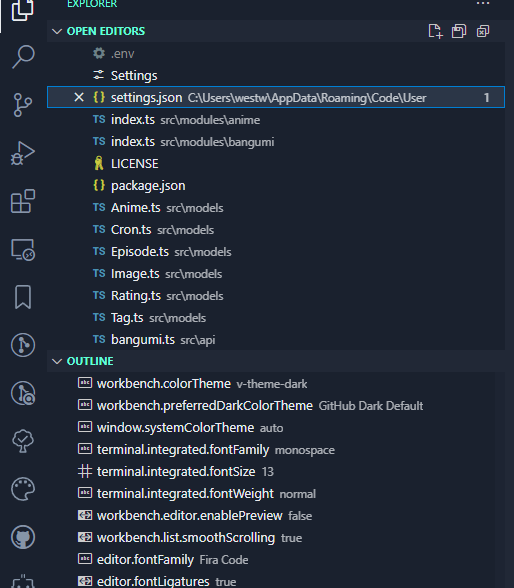Open the Source Control view
This screenshot has height=588, width=514.
pos(22,105)
